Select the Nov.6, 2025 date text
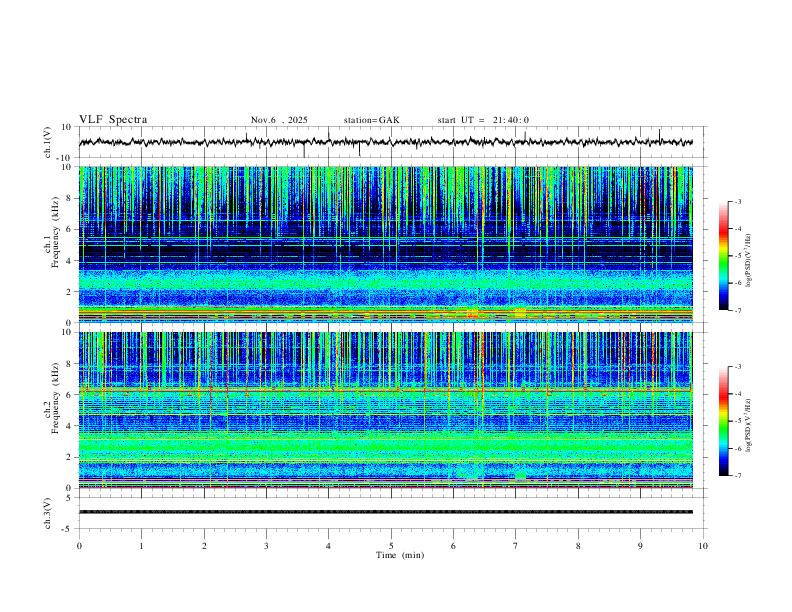Image resolution: width=792 pixels, height=612 pixels. click(279, 120)
